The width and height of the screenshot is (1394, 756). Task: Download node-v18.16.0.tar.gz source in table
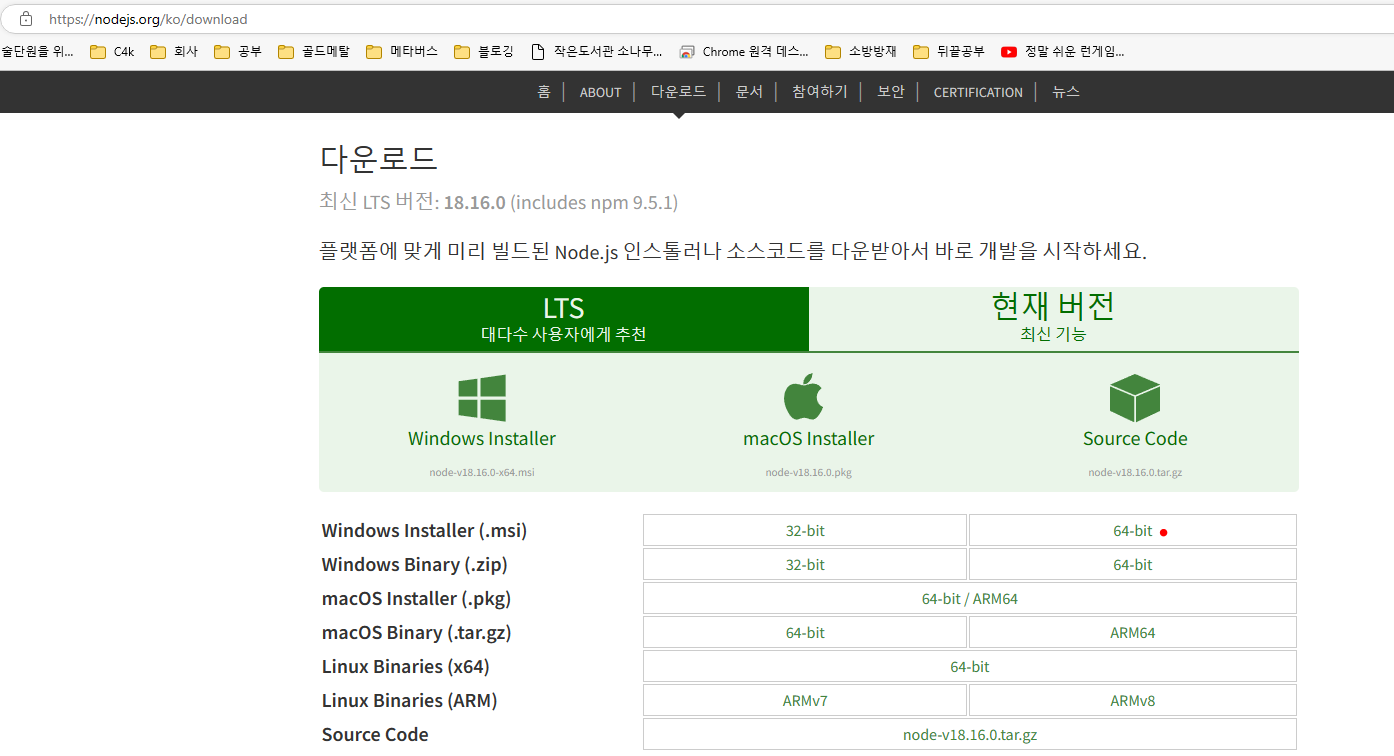[970, 735]
